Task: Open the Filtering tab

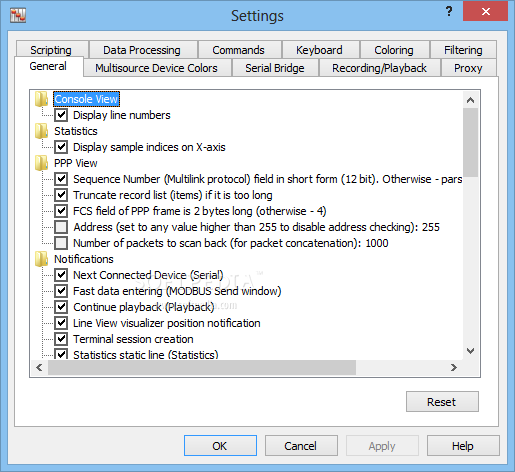Action: [463, 50]
